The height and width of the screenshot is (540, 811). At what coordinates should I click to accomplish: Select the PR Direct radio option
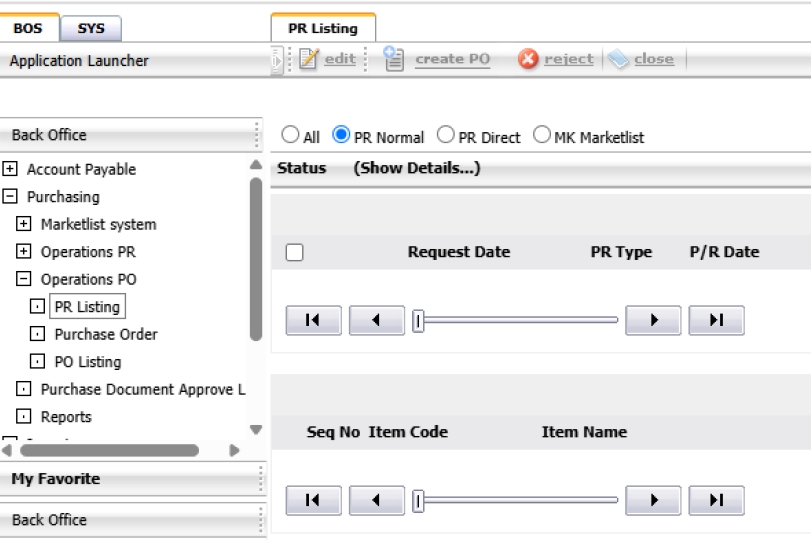[446, 135]
